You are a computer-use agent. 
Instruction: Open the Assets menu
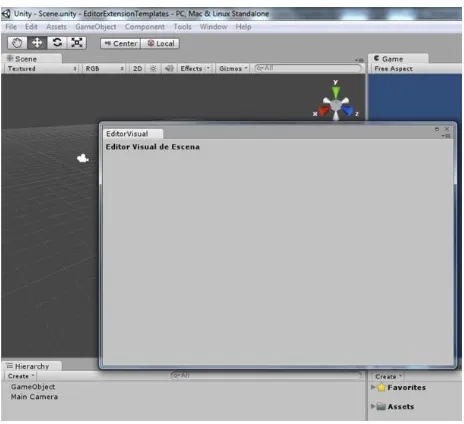point(56,27)
